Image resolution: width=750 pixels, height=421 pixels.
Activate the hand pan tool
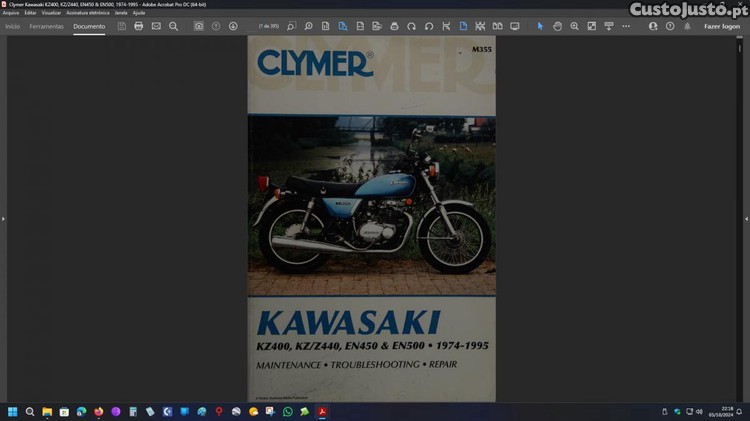(x=557, y=26)
